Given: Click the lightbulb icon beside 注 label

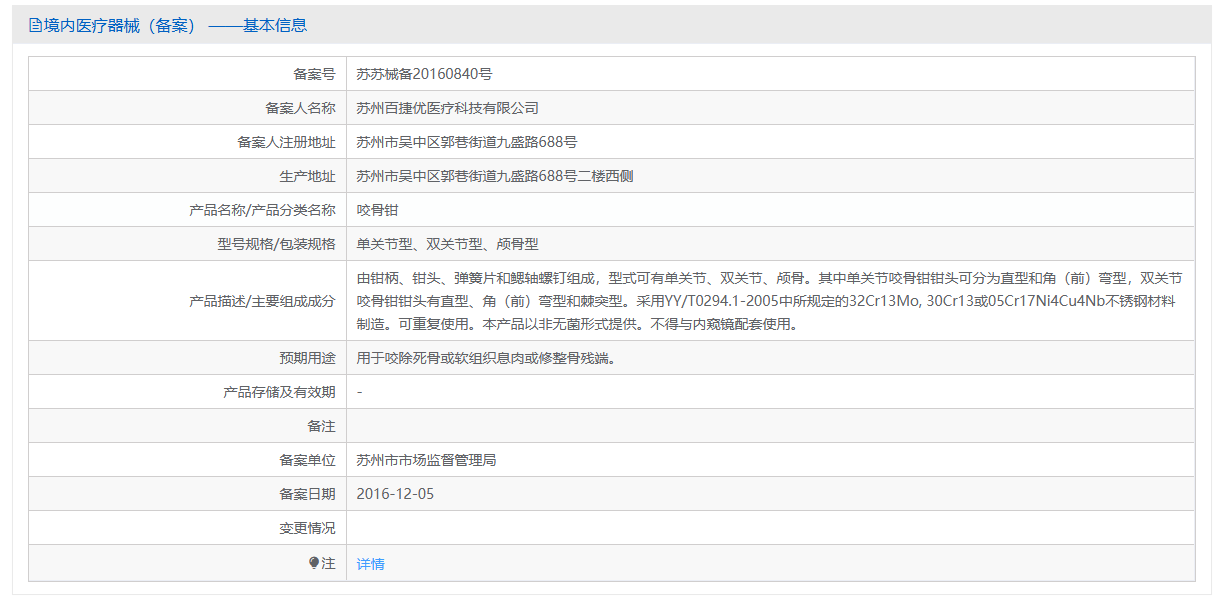Looking at the screenshot, I should pos(314,563).
